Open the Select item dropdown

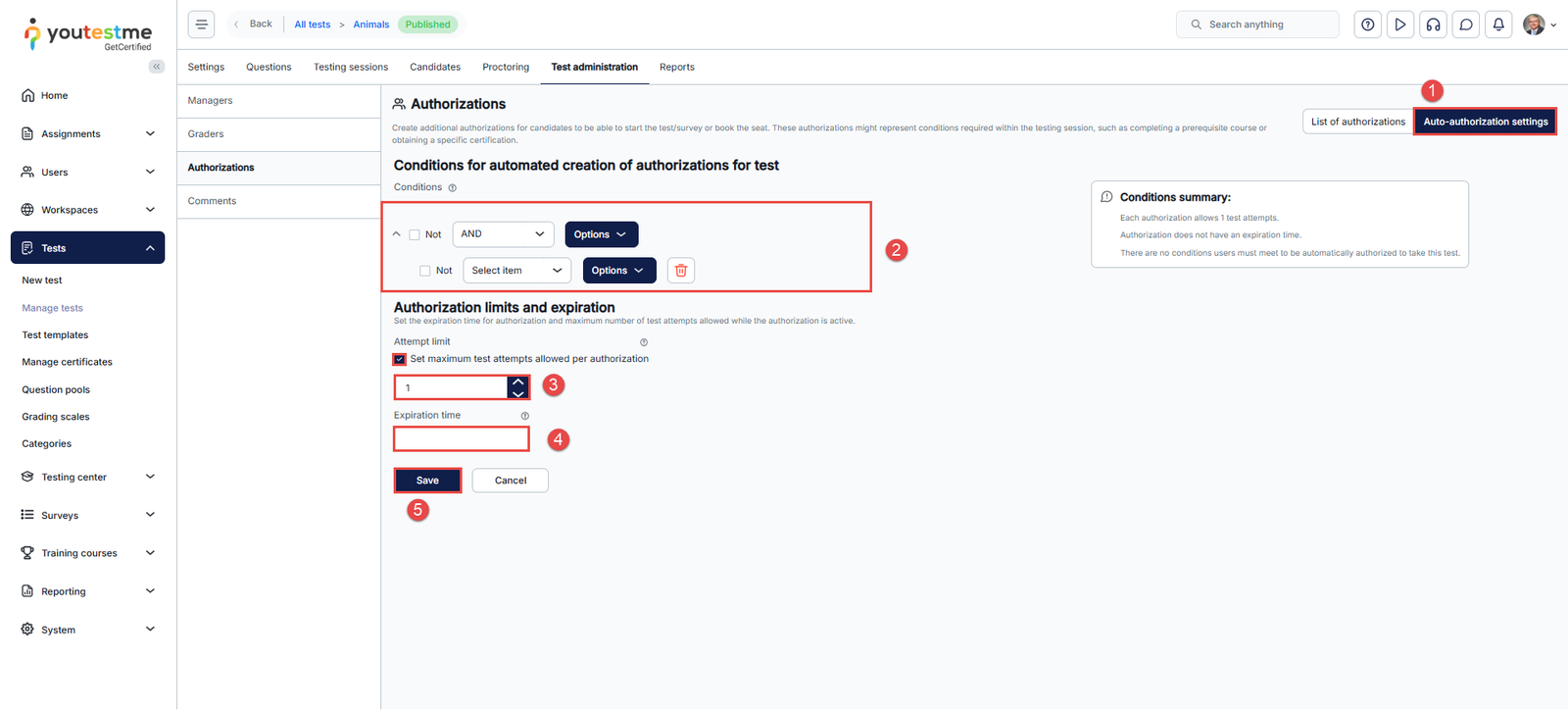(x=516, y=271)
